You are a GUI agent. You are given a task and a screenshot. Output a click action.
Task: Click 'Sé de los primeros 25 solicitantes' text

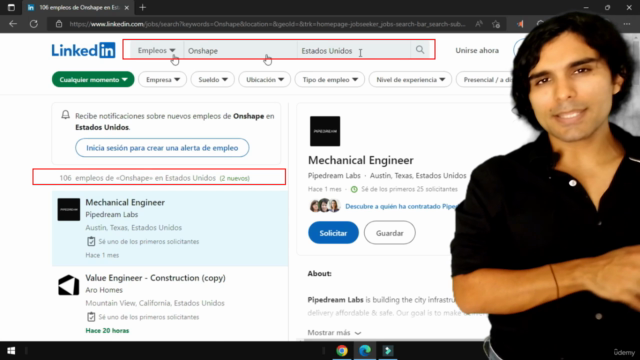point(409,189)
